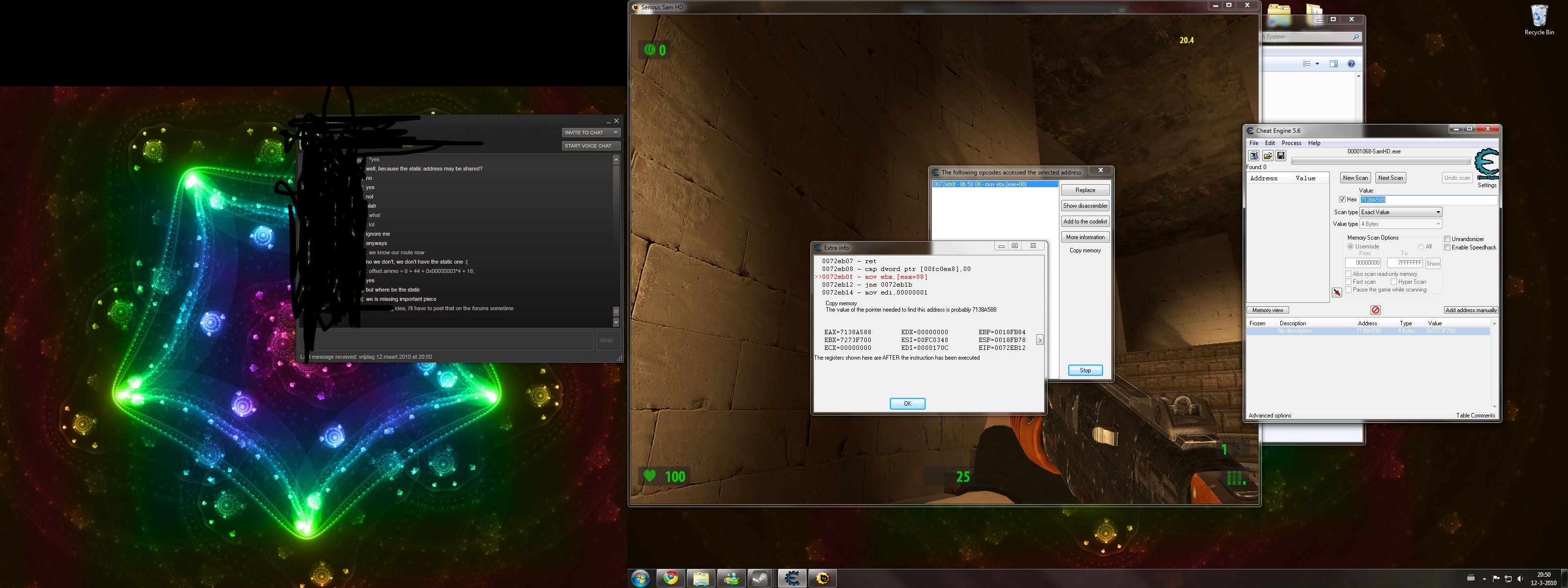Click the hex Value input field
This screenshot has height=588, width=1568.
click(1427, 199)
